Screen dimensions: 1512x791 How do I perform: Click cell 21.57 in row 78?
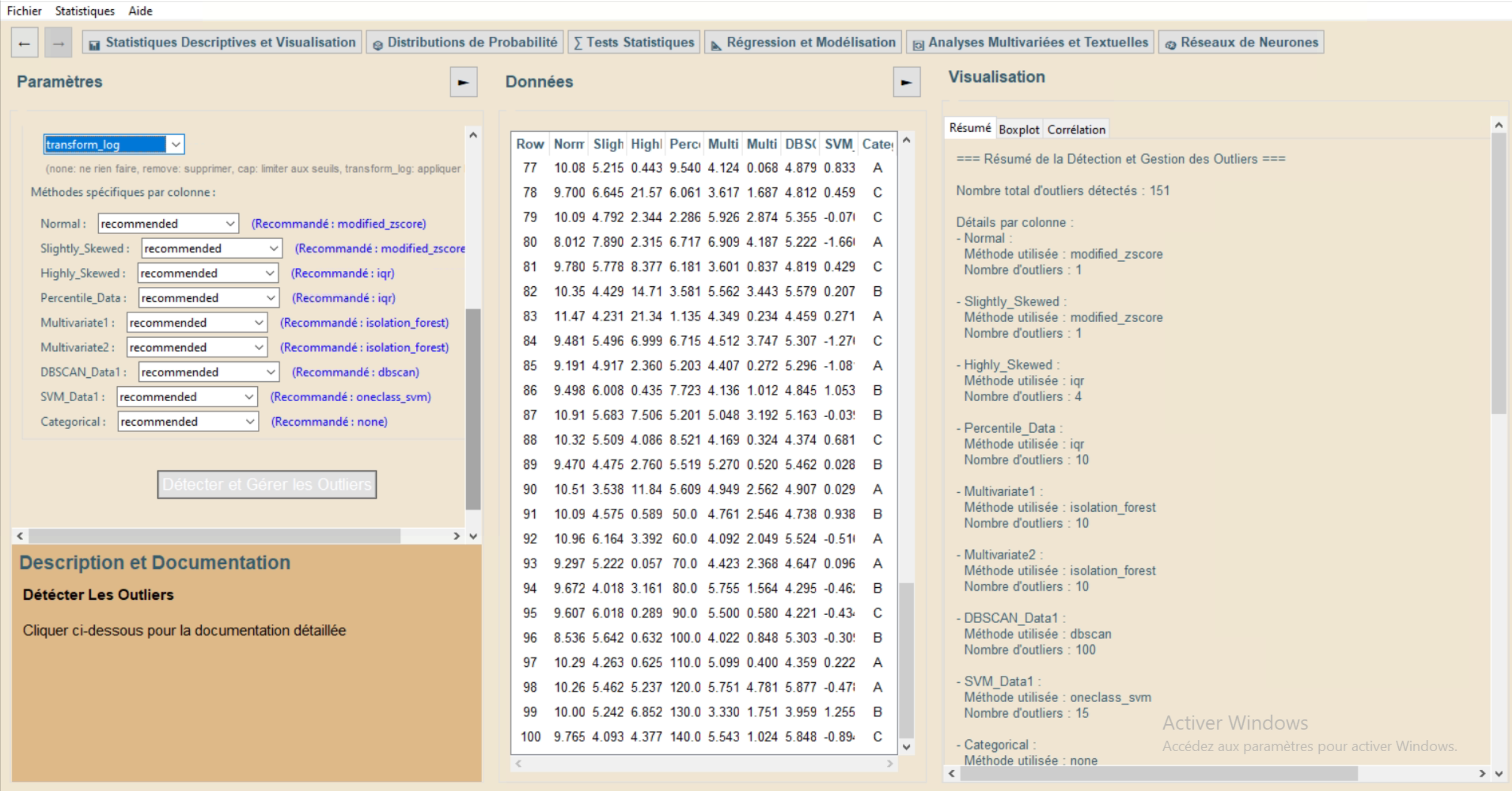coord(646,193)
